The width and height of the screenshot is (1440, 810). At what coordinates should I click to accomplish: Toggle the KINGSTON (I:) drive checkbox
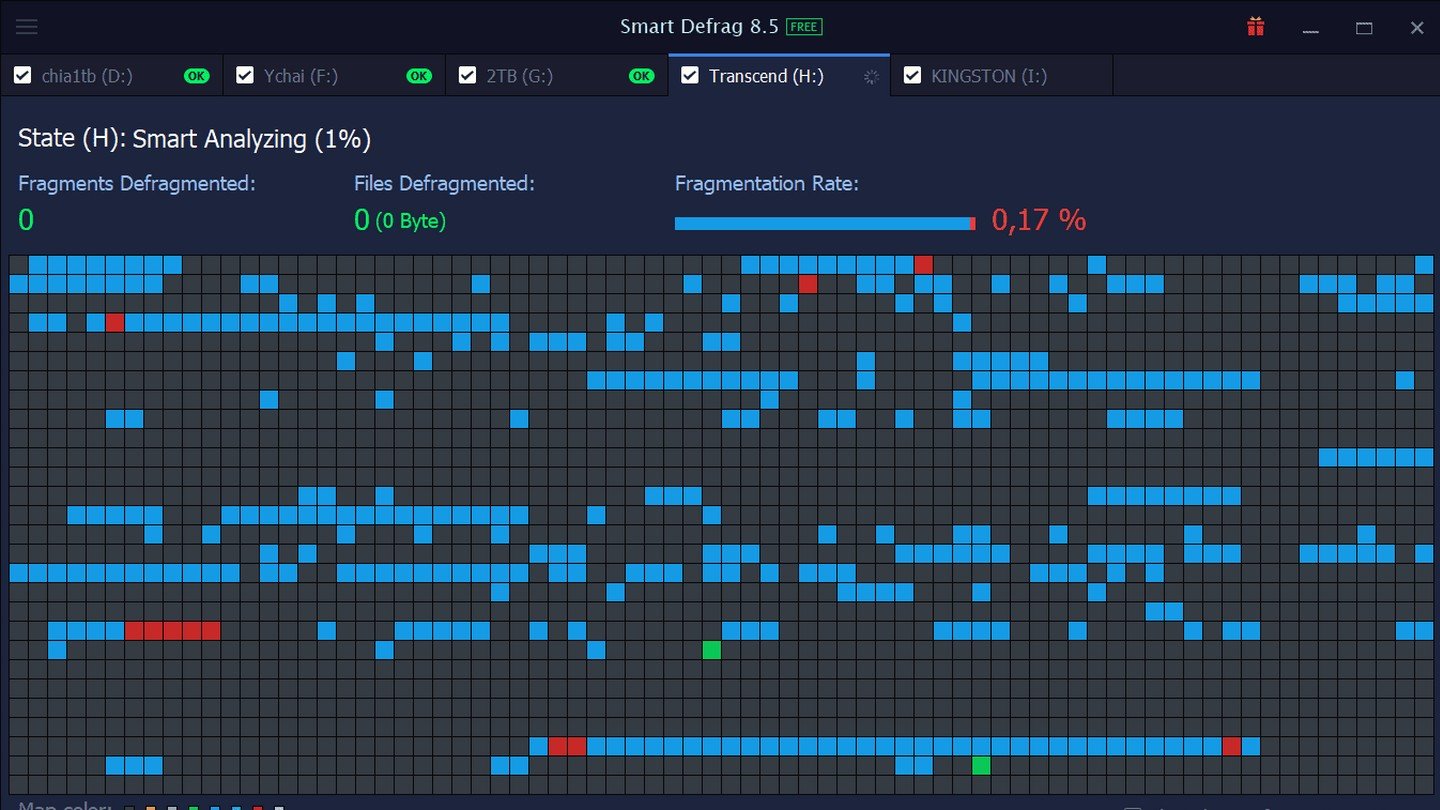(x=912, y=76)
